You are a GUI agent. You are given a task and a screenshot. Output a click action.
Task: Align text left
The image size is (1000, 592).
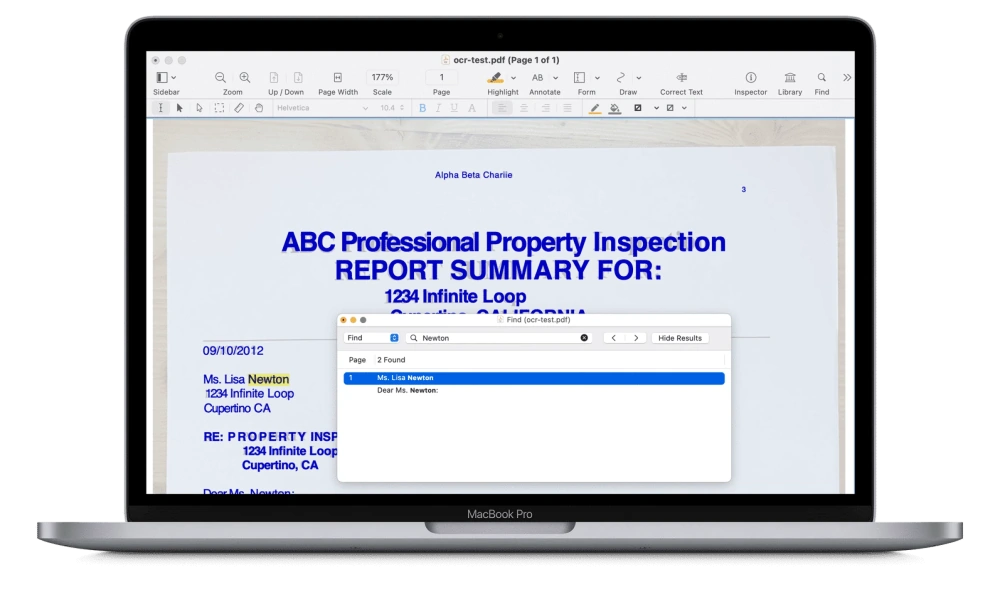pyautogui.click(x=502, y=108)
